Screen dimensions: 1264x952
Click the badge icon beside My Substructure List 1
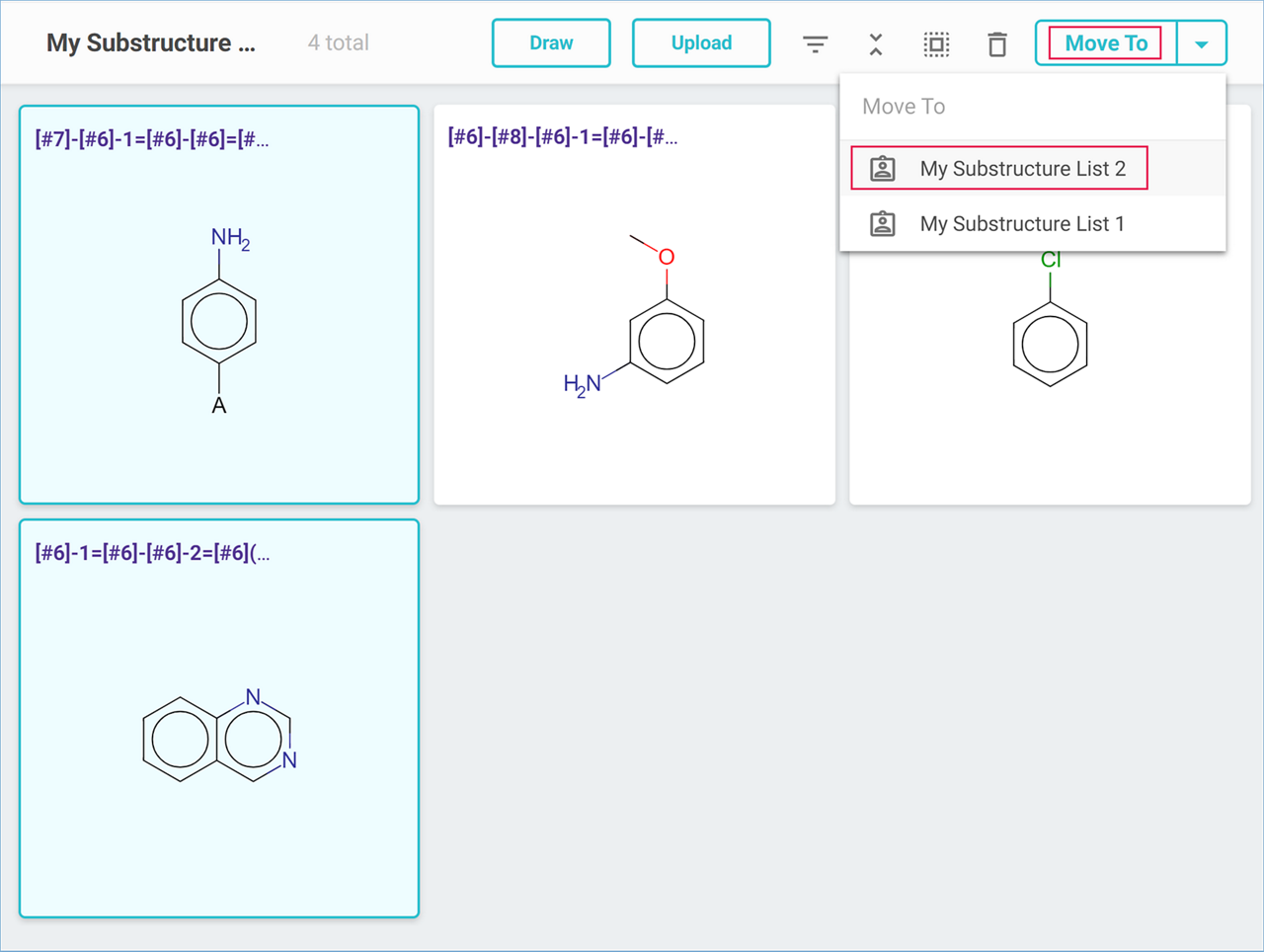pyautogui.click(x=883, y=224)
